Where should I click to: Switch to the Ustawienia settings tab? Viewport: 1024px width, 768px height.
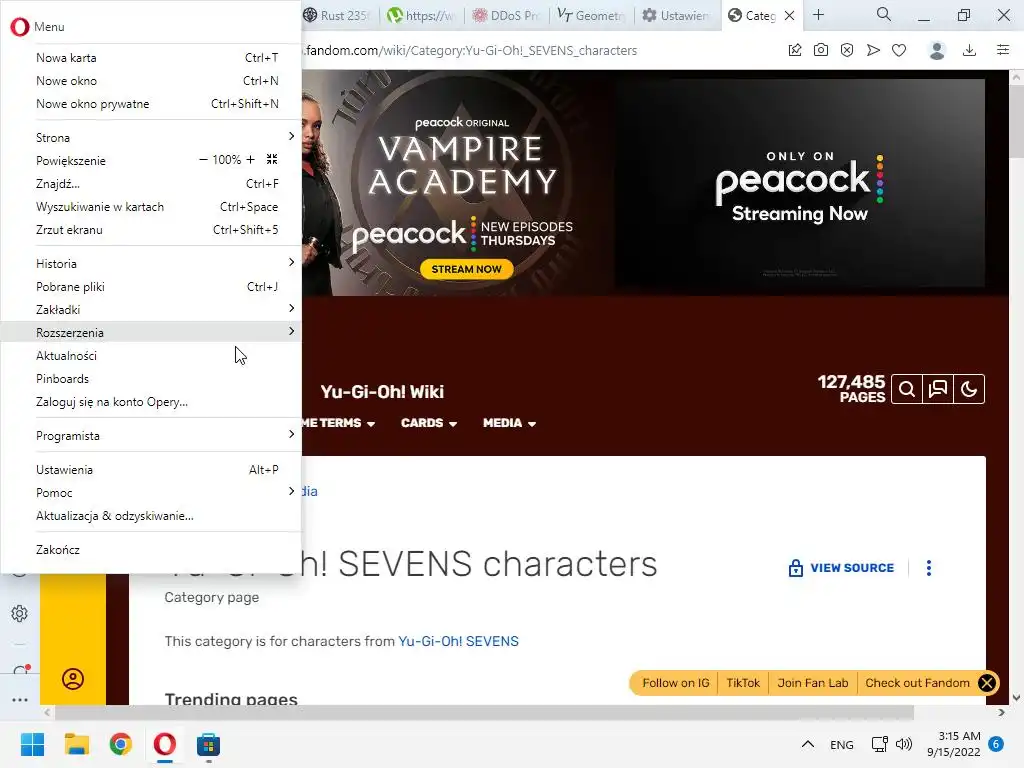tap(676, 16)
